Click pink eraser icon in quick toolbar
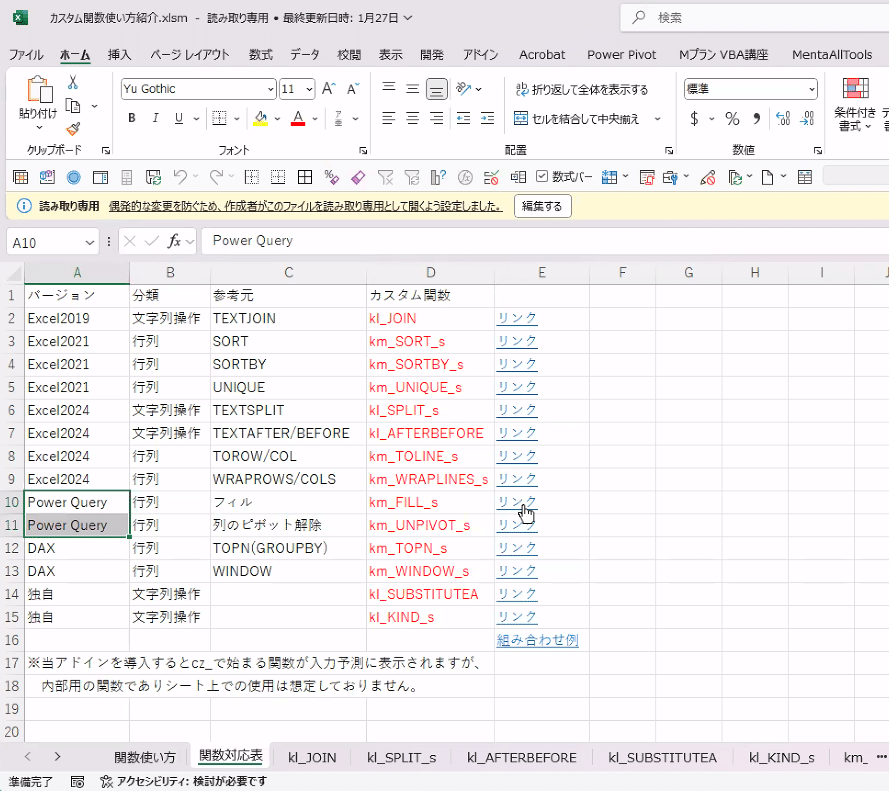 point(358,177)
